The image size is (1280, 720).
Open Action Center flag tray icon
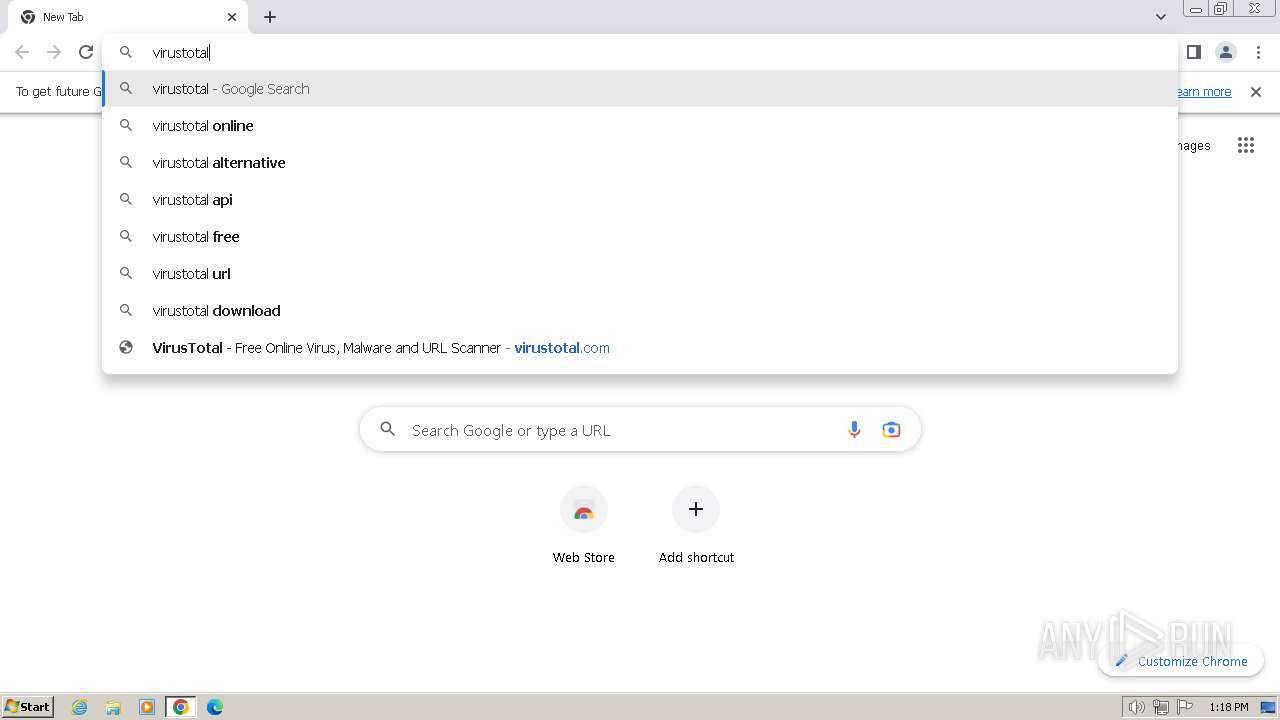[x=1185, y=707]
